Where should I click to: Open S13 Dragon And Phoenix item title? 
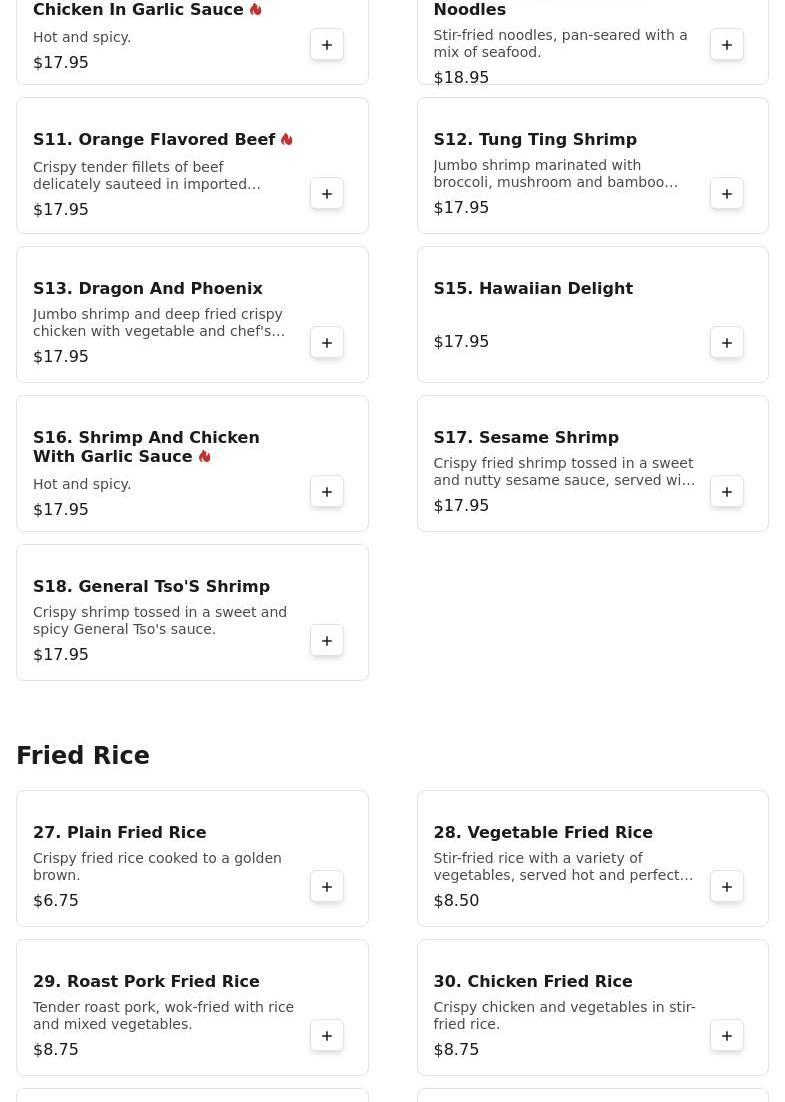(148, 288)
